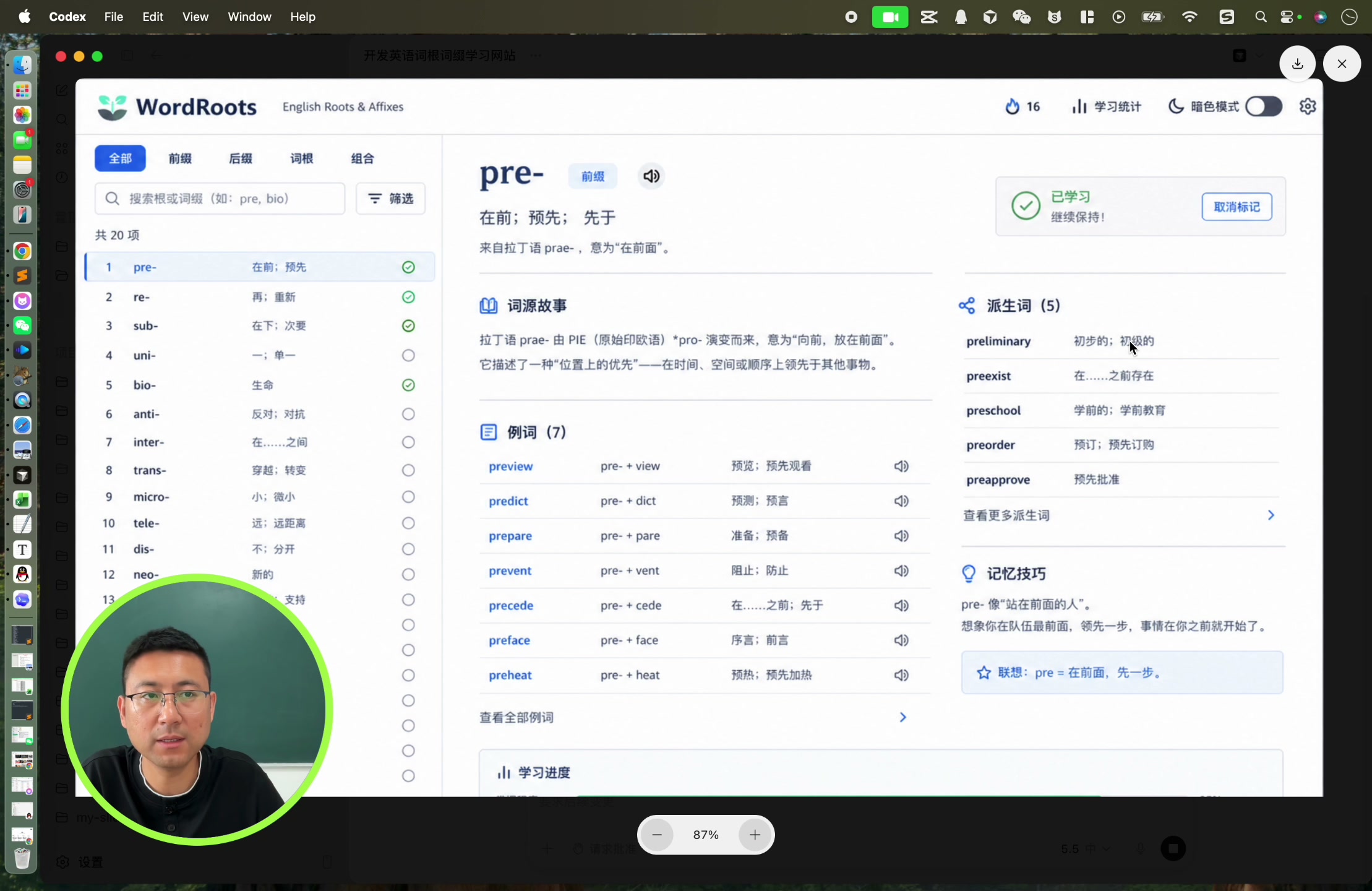Click the download icon in preview overlay

tap(1298, 64)
